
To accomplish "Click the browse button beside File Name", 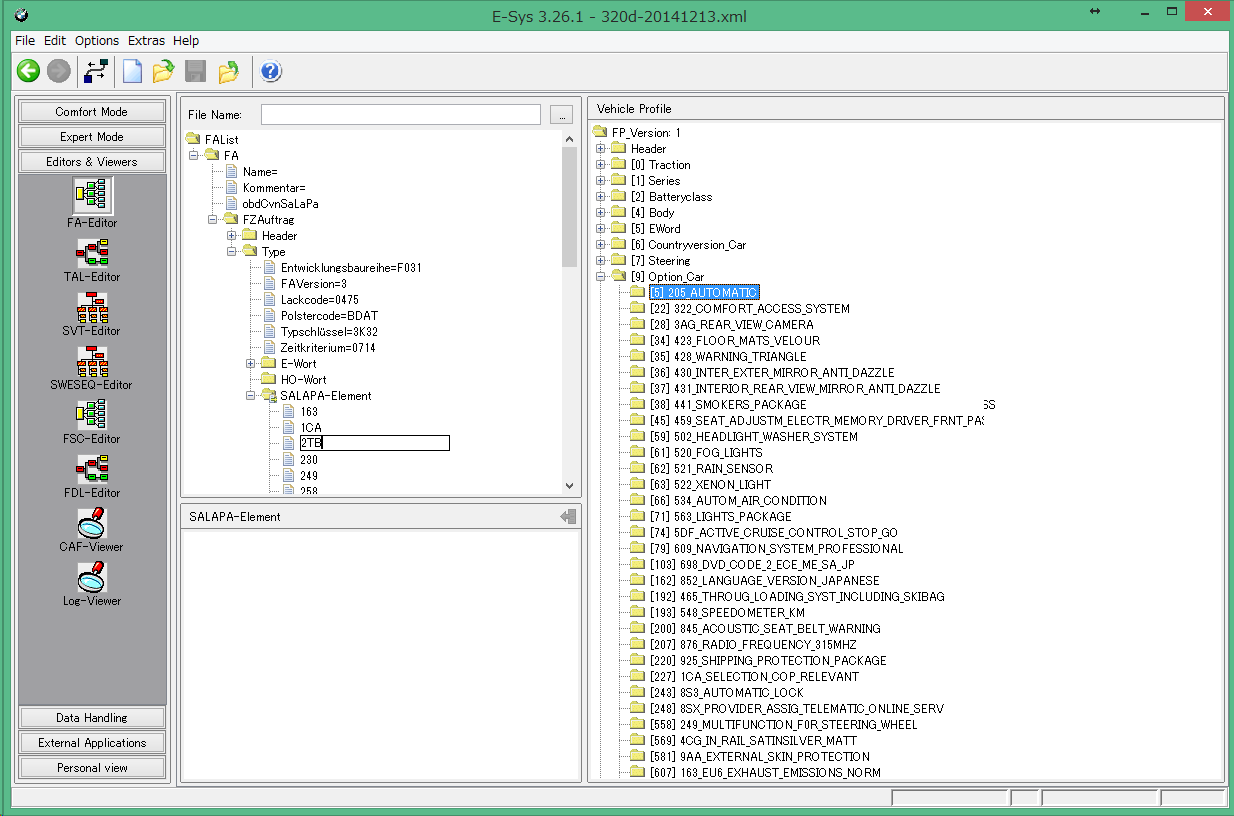I will click(x=561, y=115).
